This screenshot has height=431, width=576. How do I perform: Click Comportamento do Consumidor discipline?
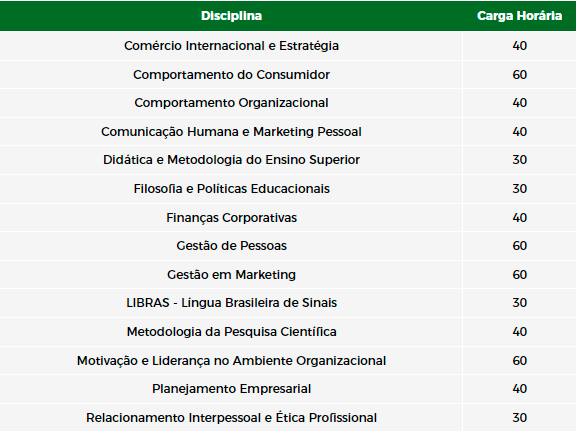231,75
